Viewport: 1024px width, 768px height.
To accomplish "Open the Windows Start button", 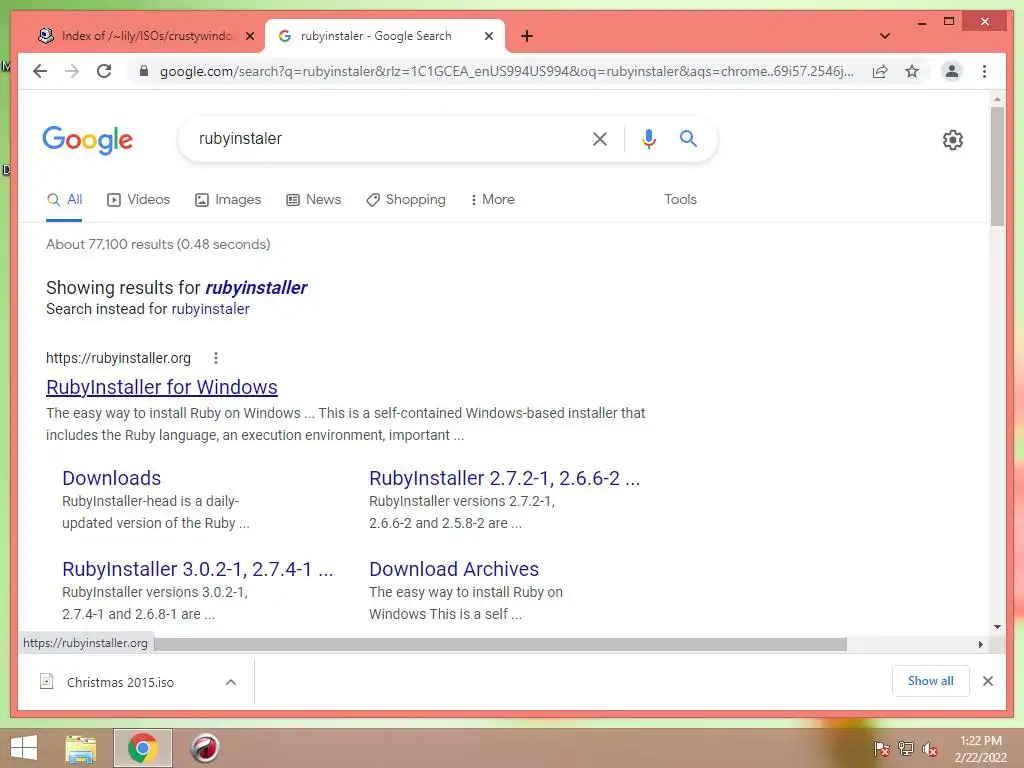I will pyautogui.click(x=24, y=748).
